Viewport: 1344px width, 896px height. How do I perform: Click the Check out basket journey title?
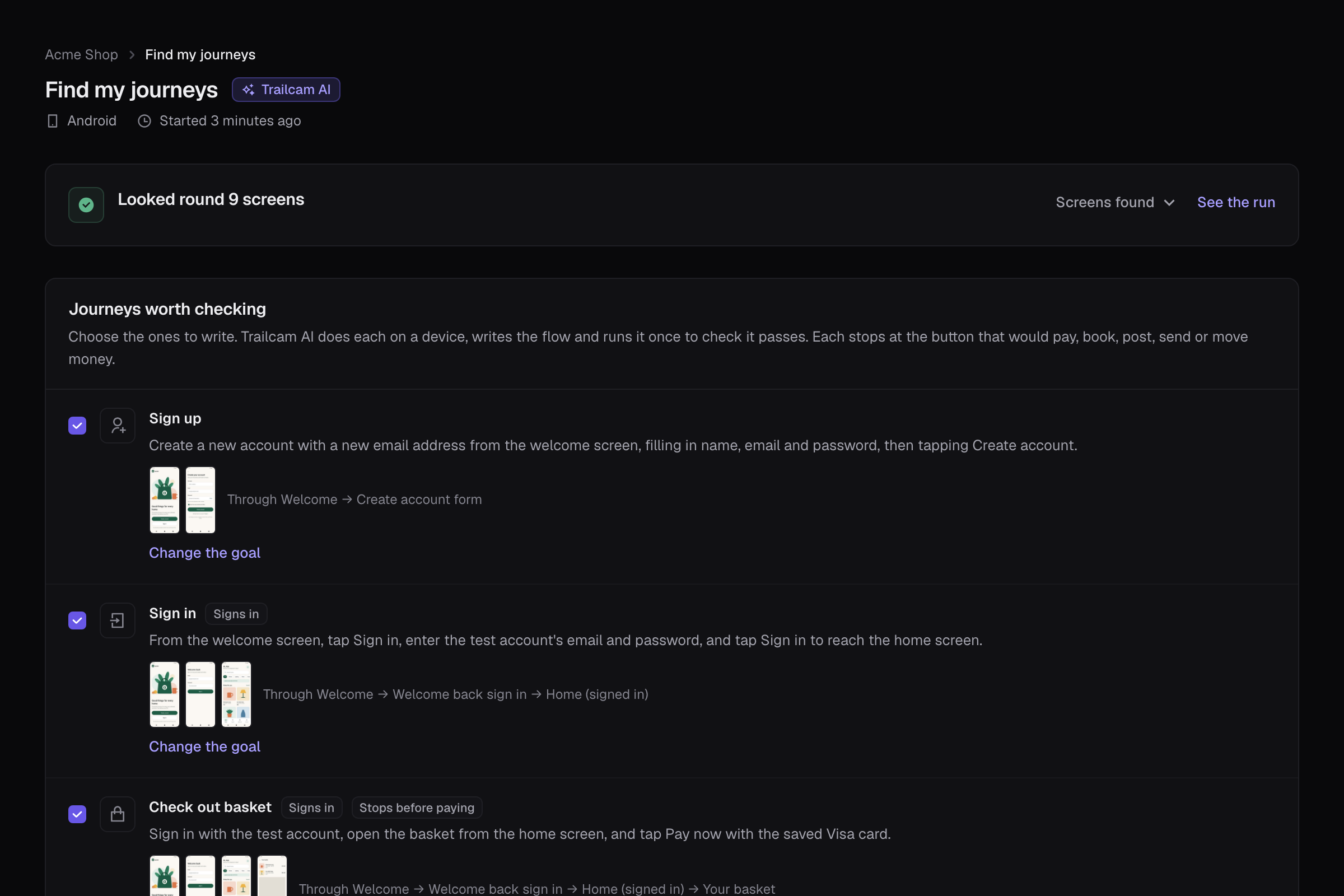[211, 807]
